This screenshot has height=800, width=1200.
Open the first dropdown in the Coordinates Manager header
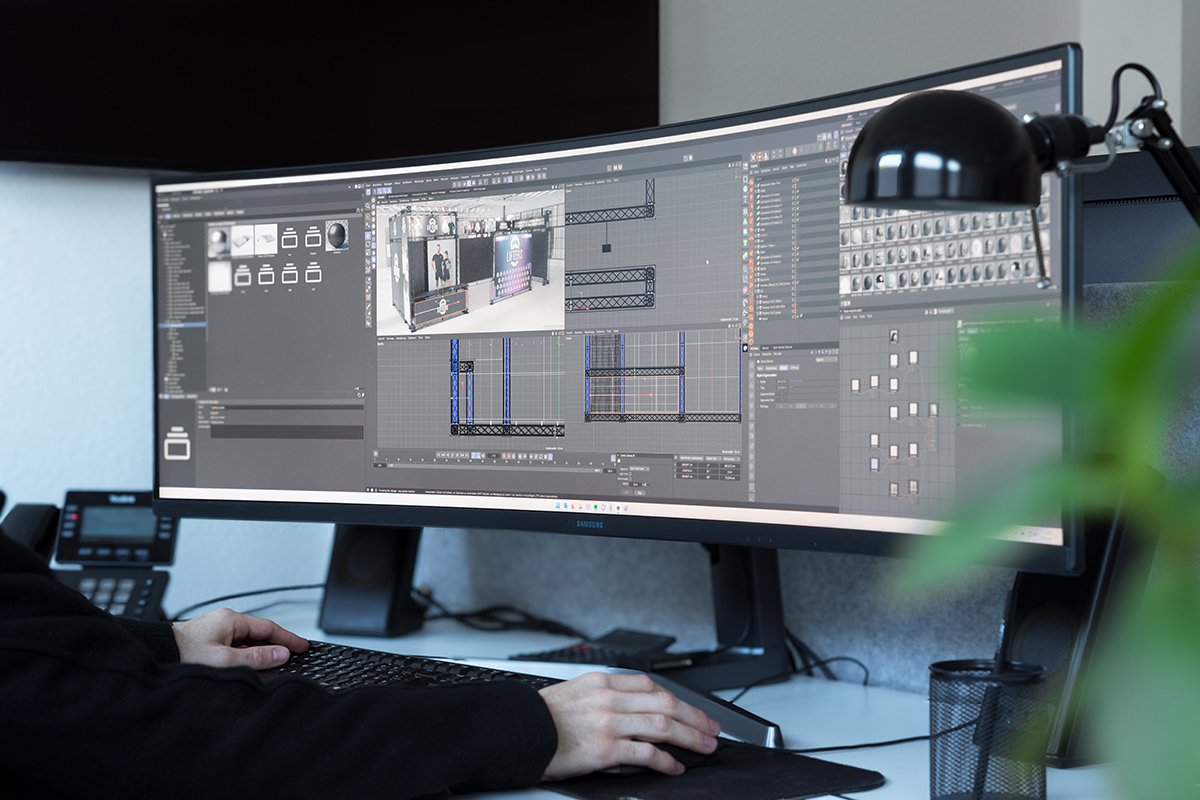point(690,458)
